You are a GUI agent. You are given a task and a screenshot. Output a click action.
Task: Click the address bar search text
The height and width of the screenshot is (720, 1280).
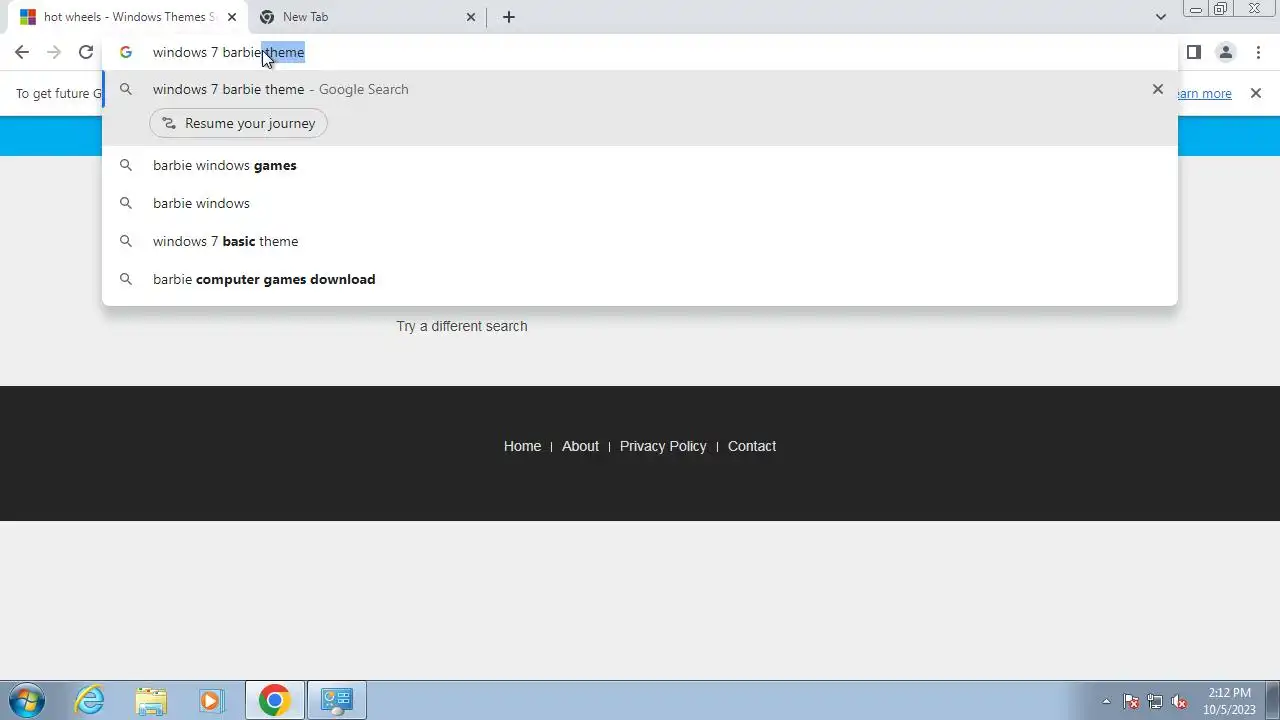(228, 52)
